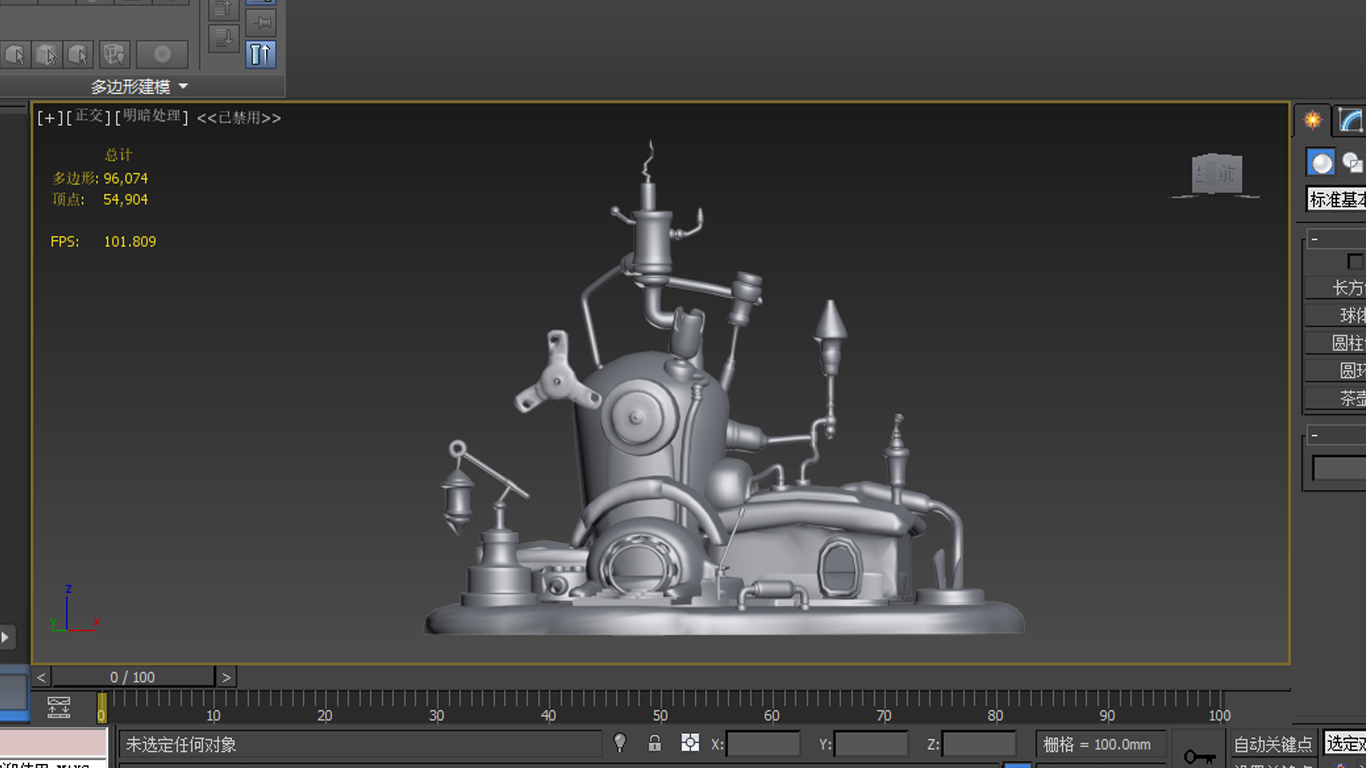Enable 自动关键点 auto key mode
This screenshot has width=1366, height=768.
[x=1272, y=744]
